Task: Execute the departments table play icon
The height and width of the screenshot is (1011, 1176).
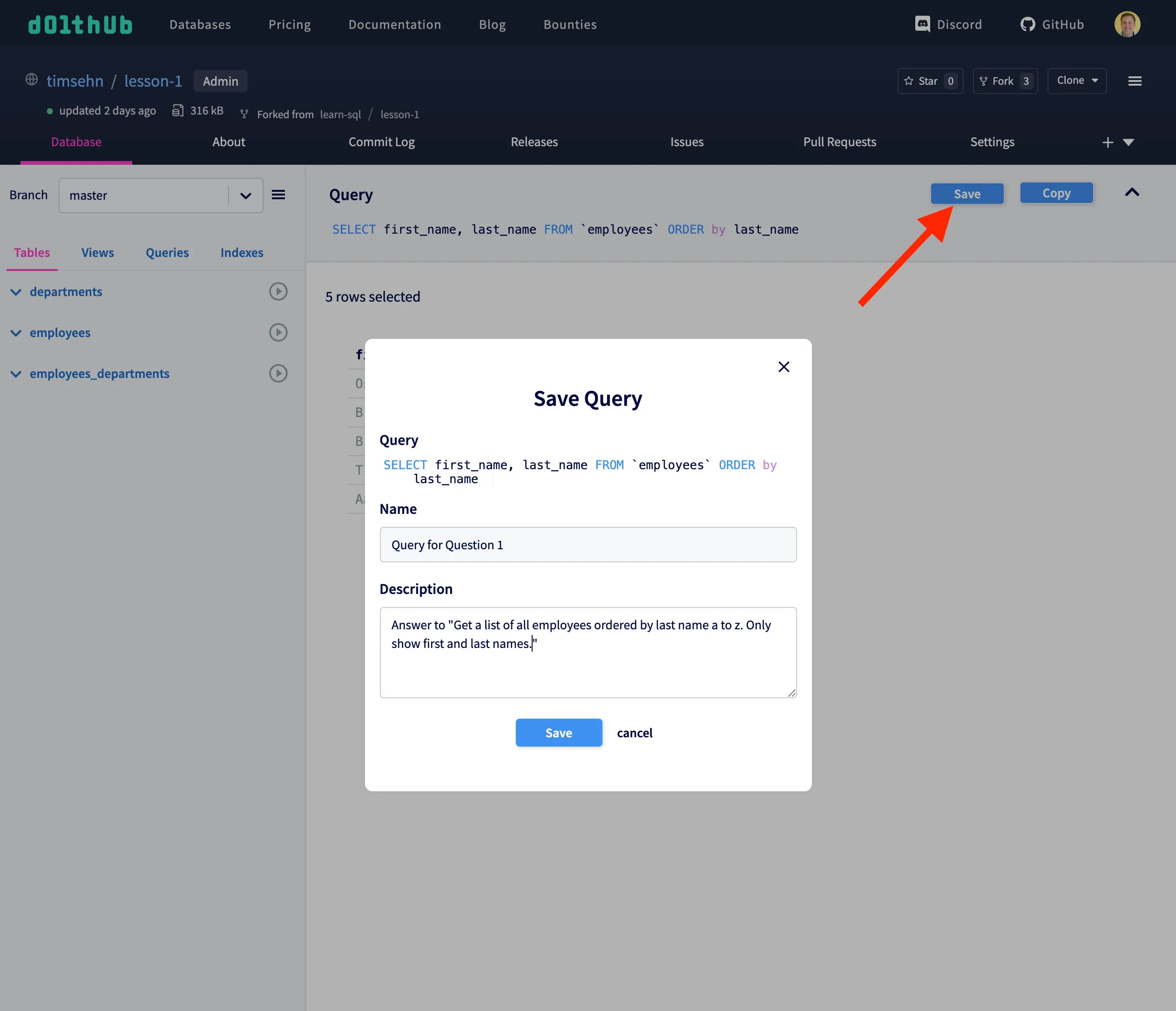Action: 277,291
